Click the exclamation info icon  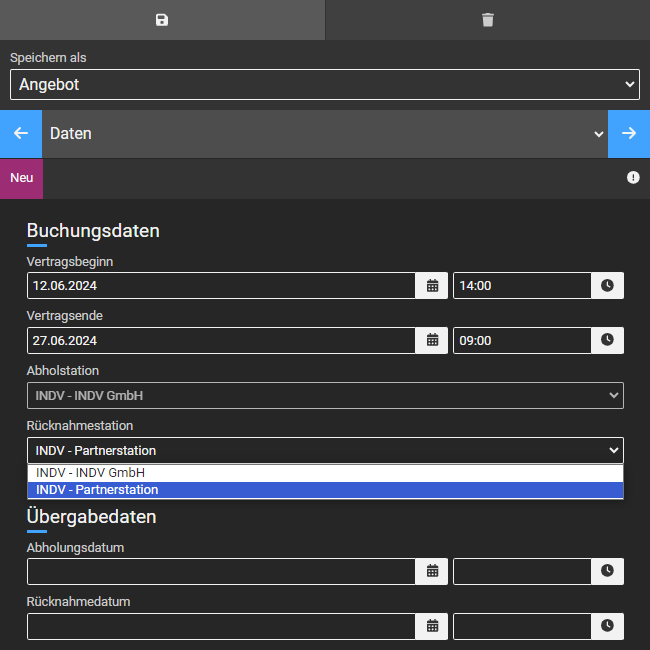(633, 178)
